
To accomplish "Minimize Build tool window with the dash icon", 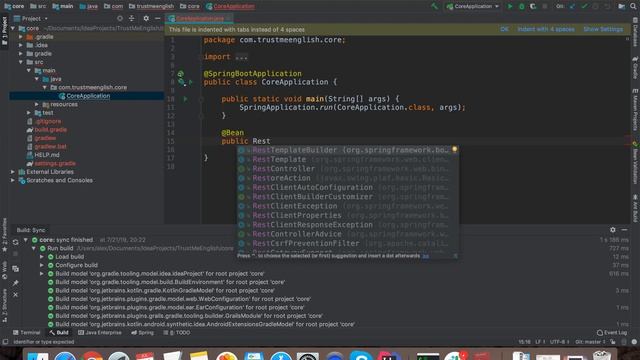I will click(624, 230).
